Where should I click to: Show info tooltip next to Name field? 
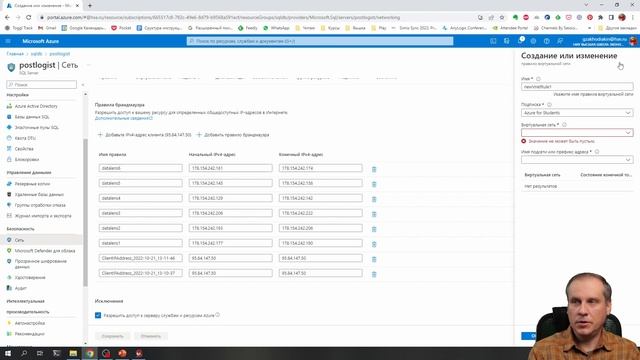click(538, 79)
